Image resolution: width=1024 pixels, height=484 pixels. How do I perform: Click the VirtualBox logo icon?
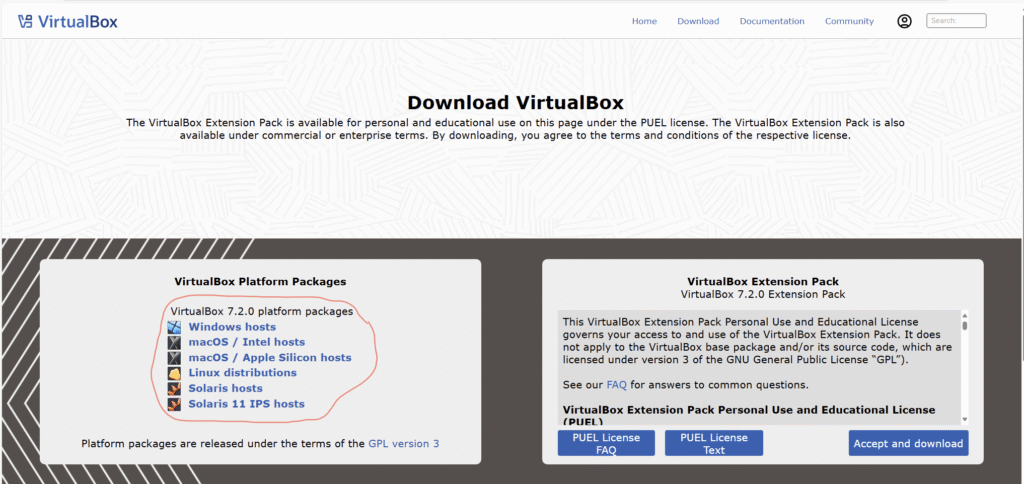26,21
